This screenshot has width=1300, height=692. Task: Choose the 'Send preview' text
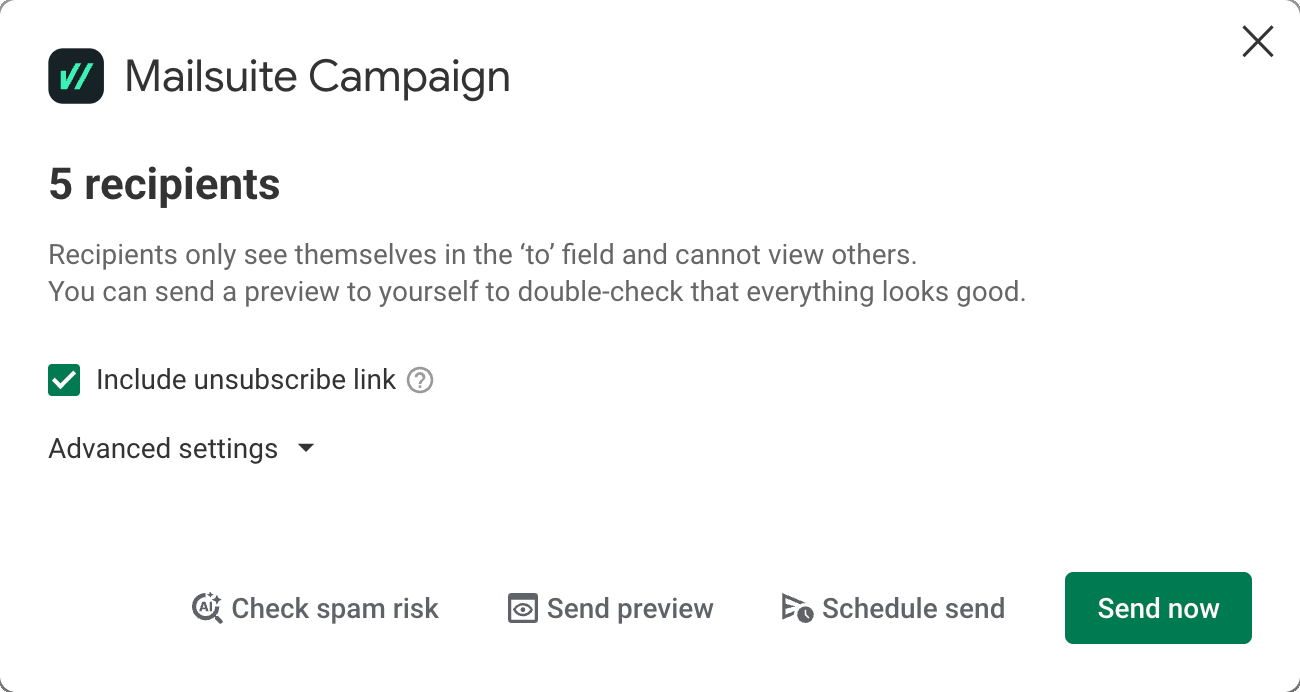pos(630,608)
